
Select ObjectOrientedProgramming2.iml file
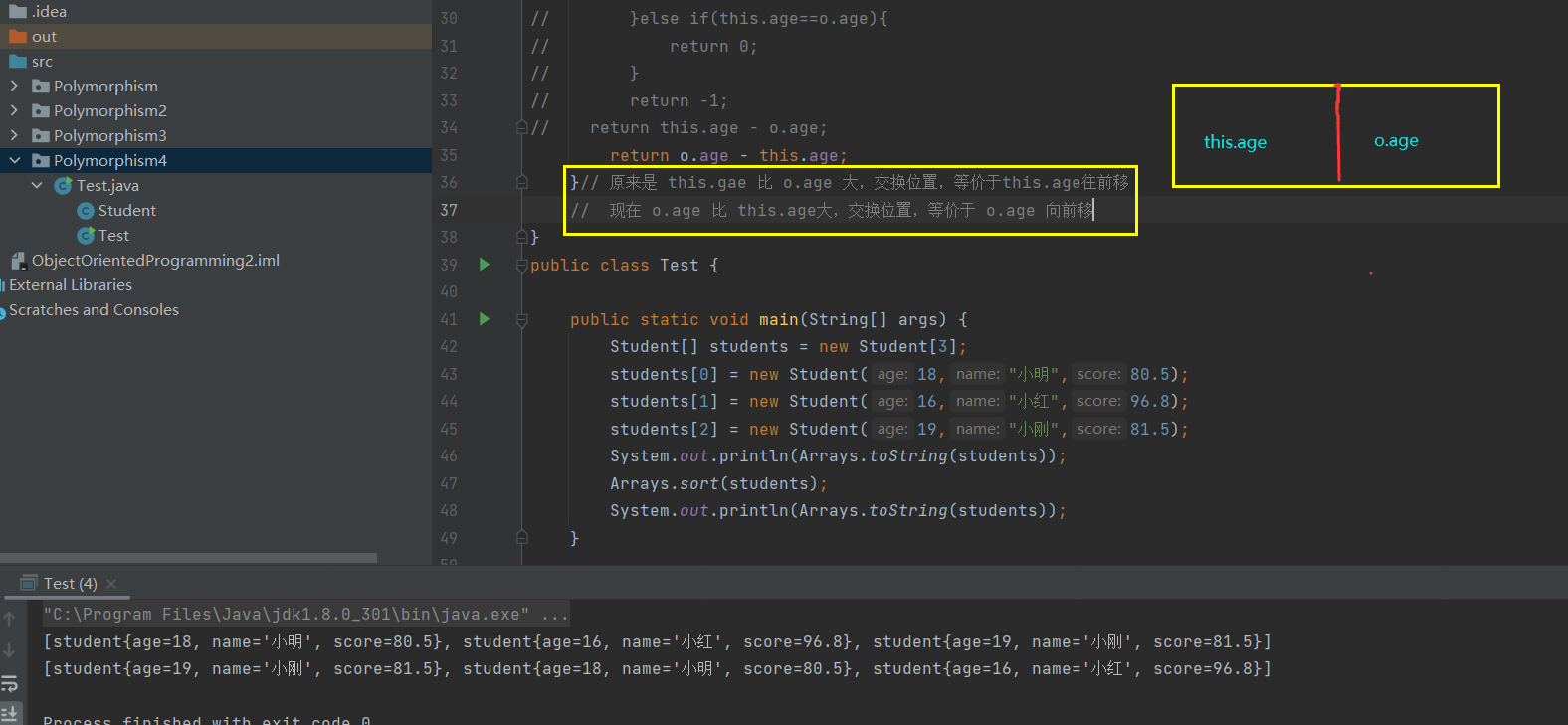point(155,261)
